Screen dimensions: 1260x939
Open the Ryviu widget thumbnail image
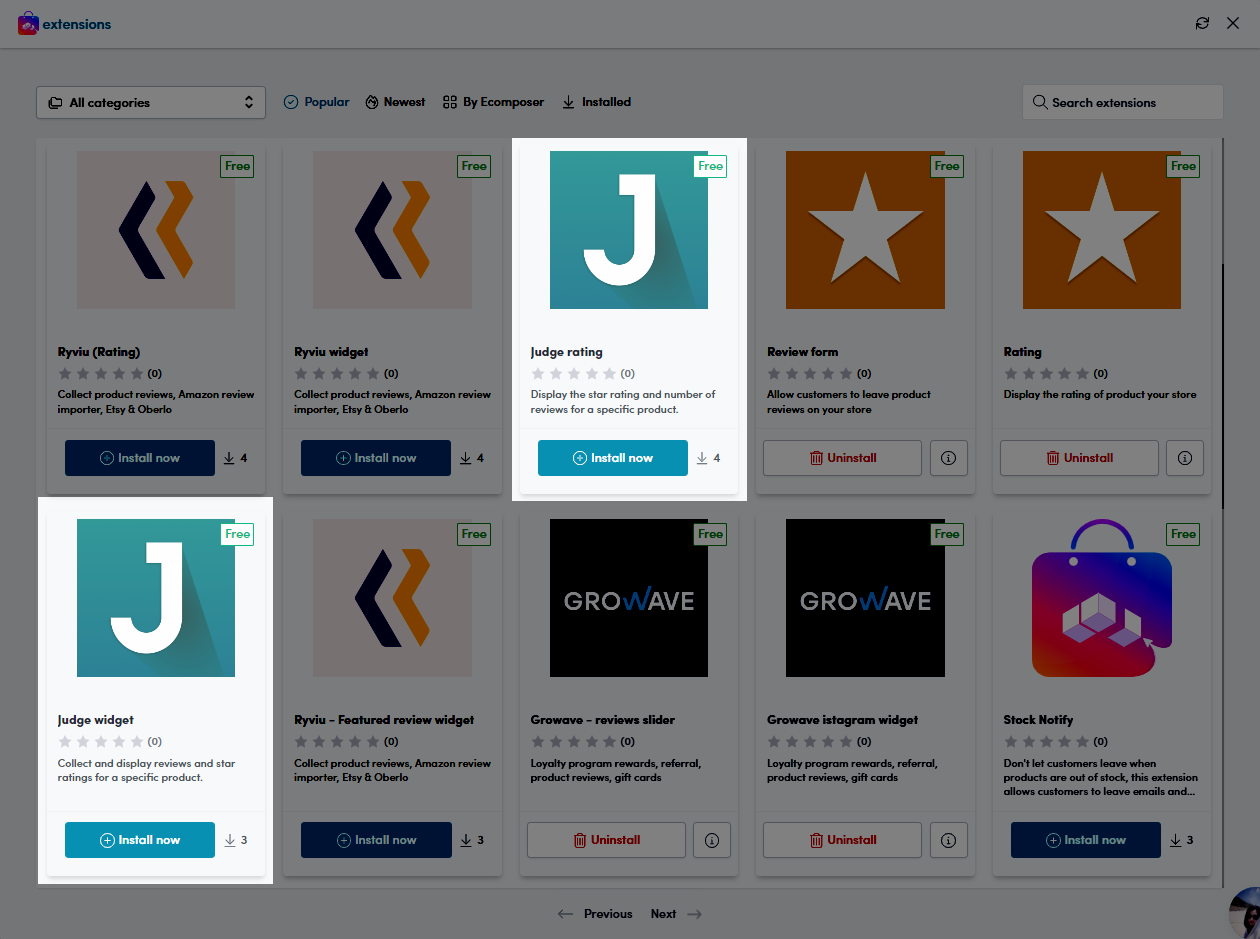coord(392,230)
